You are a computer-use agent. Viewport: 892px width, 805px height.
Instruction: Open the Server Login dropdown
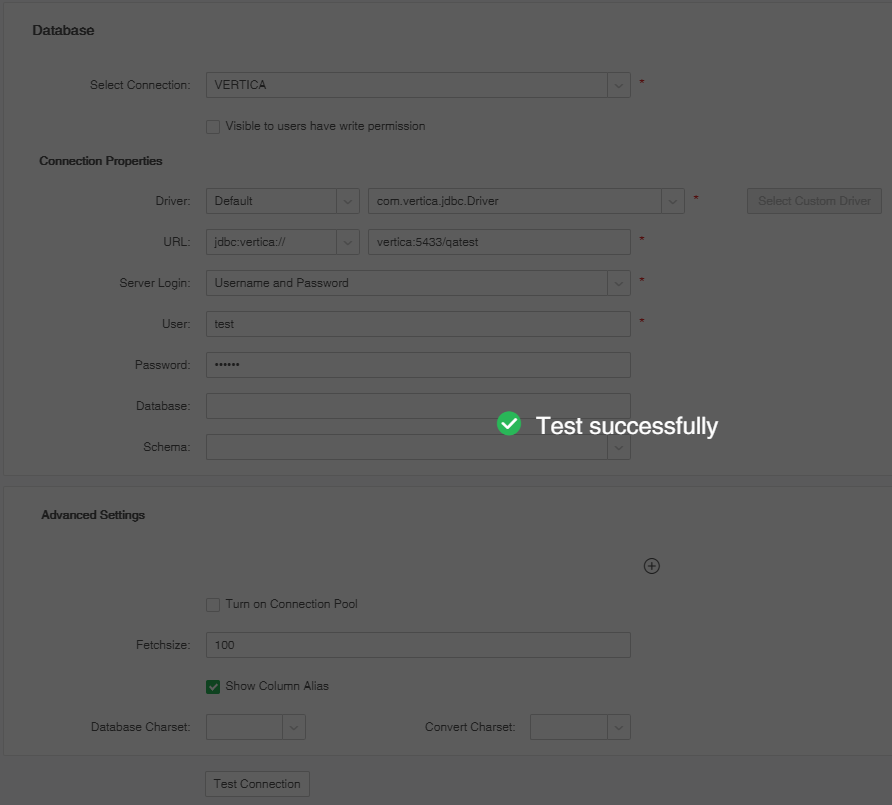618,283
